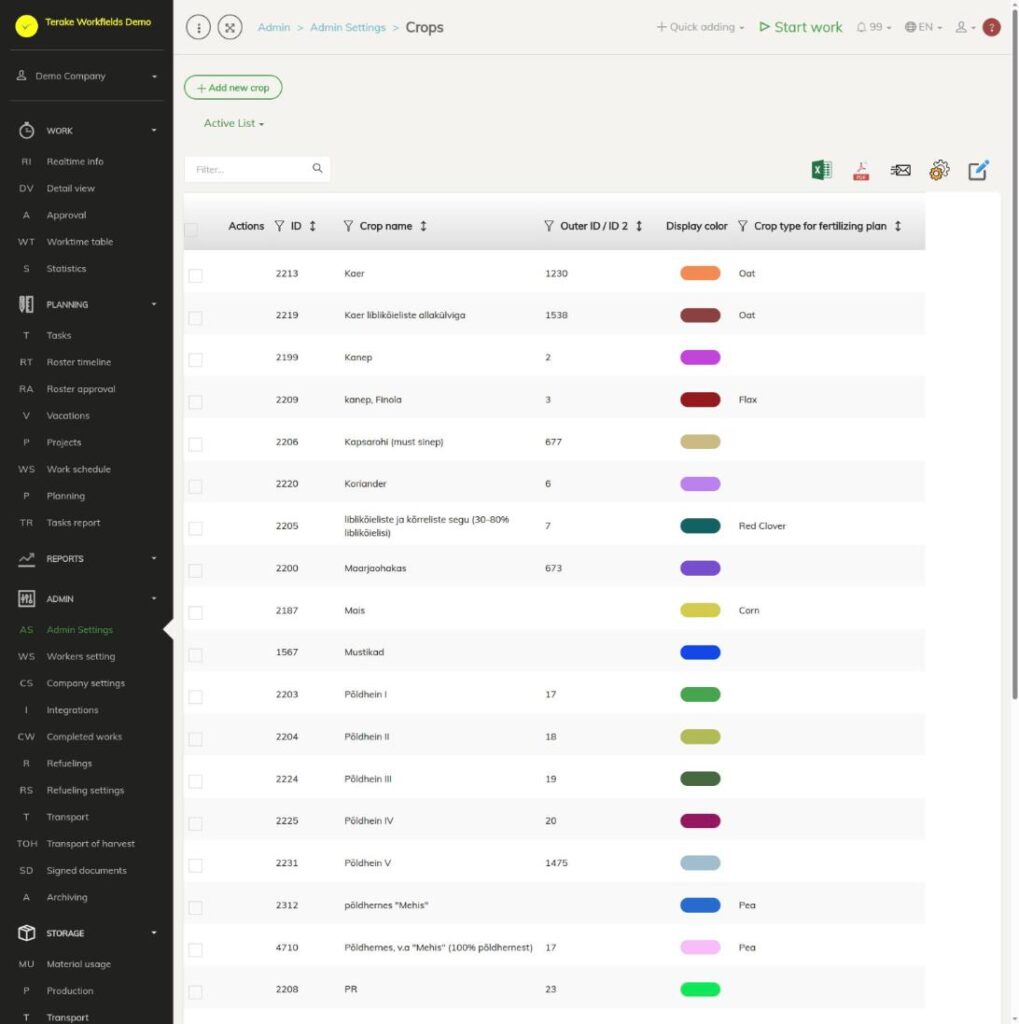
Task: Select the Koriander row checkbox
Action: tap(195, 487)
